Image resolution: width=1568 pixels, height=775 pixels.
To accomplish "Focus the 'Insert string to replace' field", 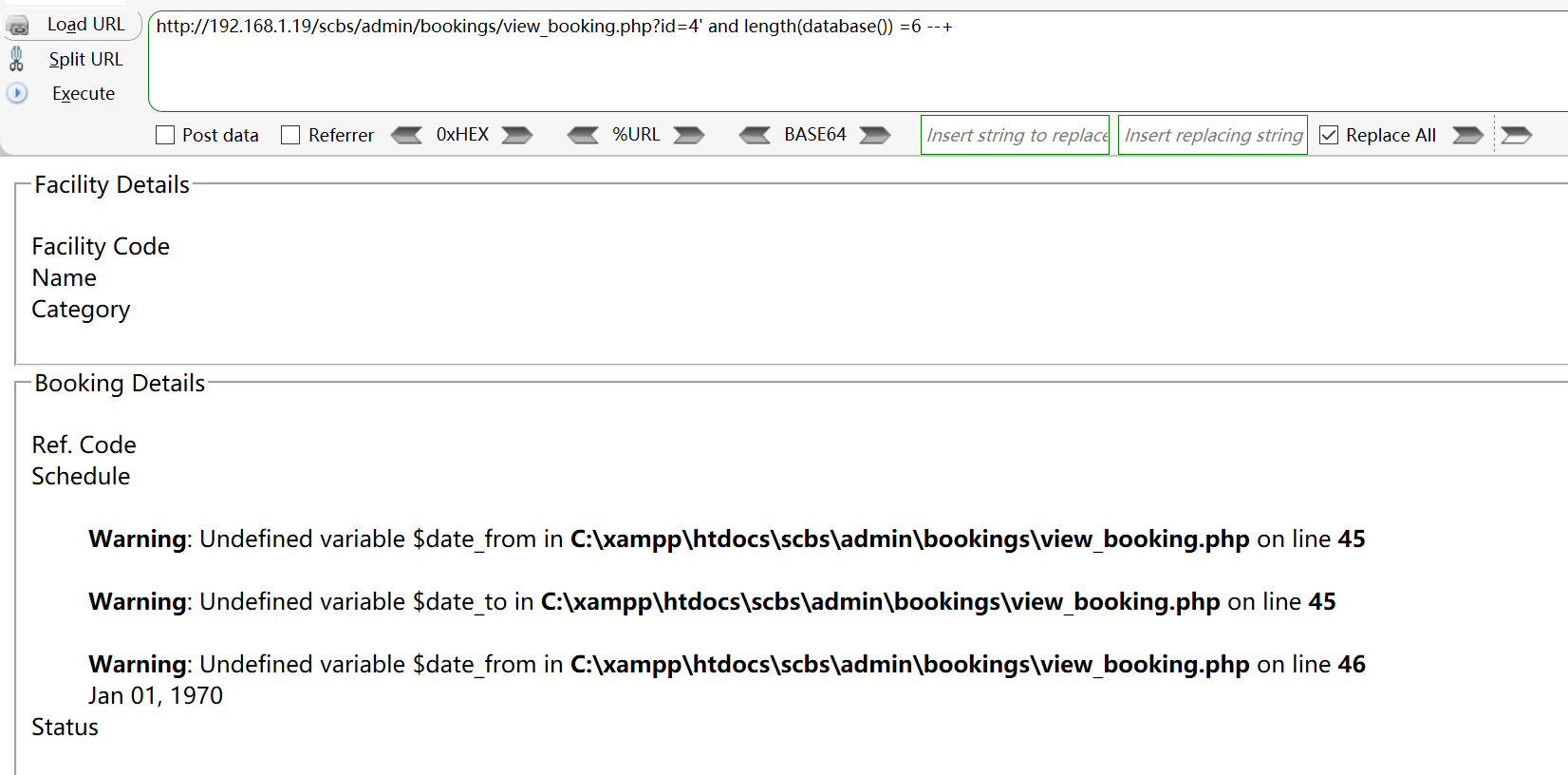I will point(1015,135).
